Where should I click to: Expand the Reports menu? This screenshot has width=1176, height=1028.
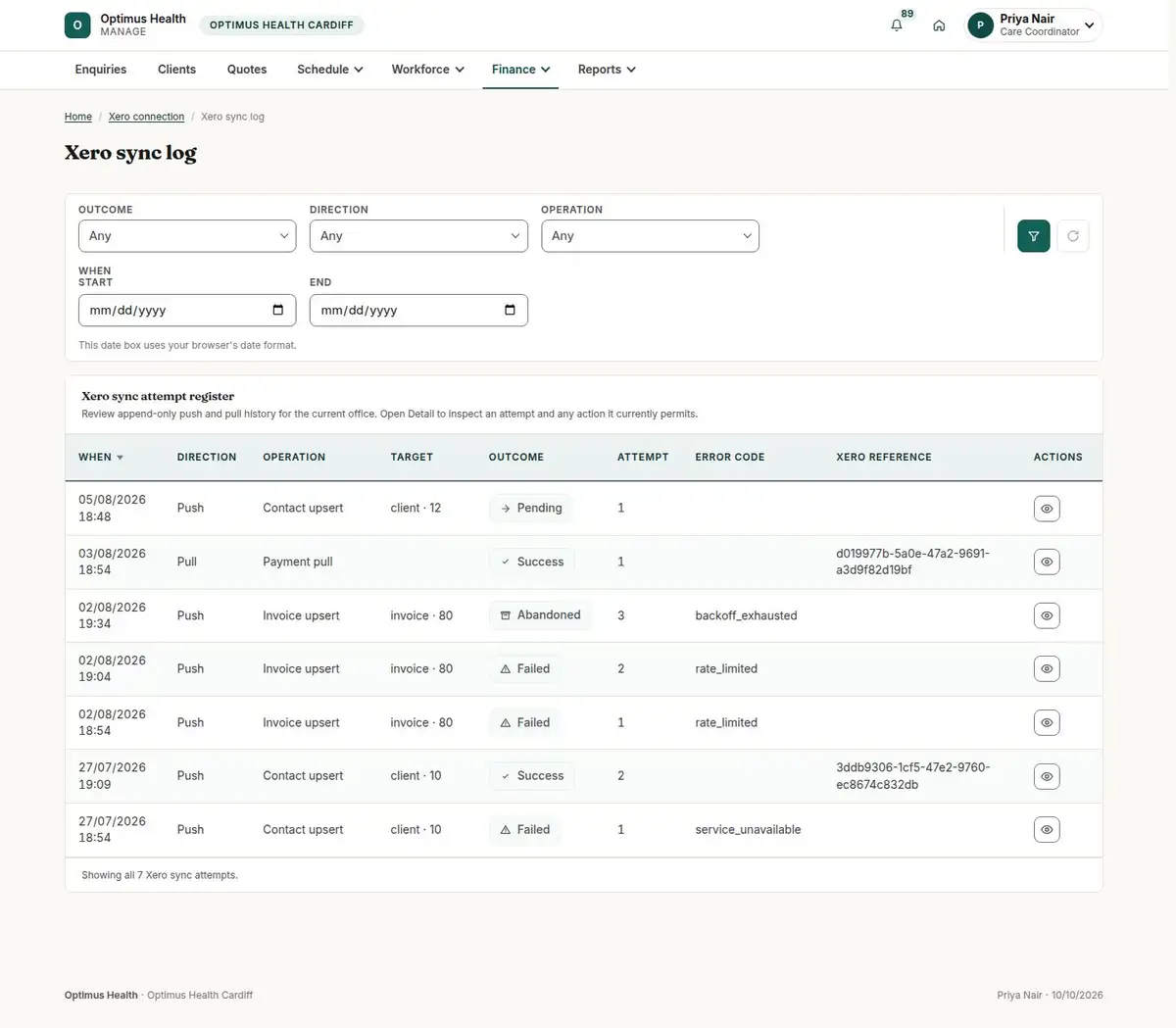[607, 70]
